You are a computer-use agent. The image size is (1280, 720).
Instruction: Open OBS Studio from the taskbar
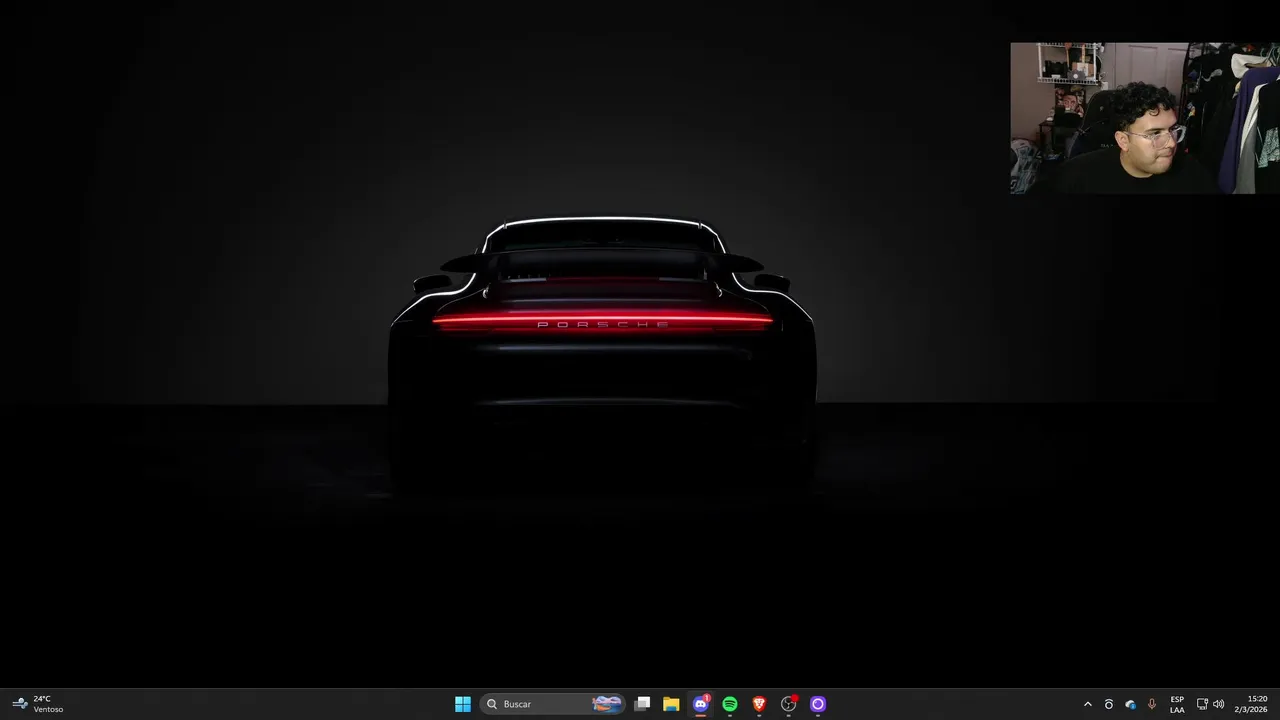(x=788, y=704)
